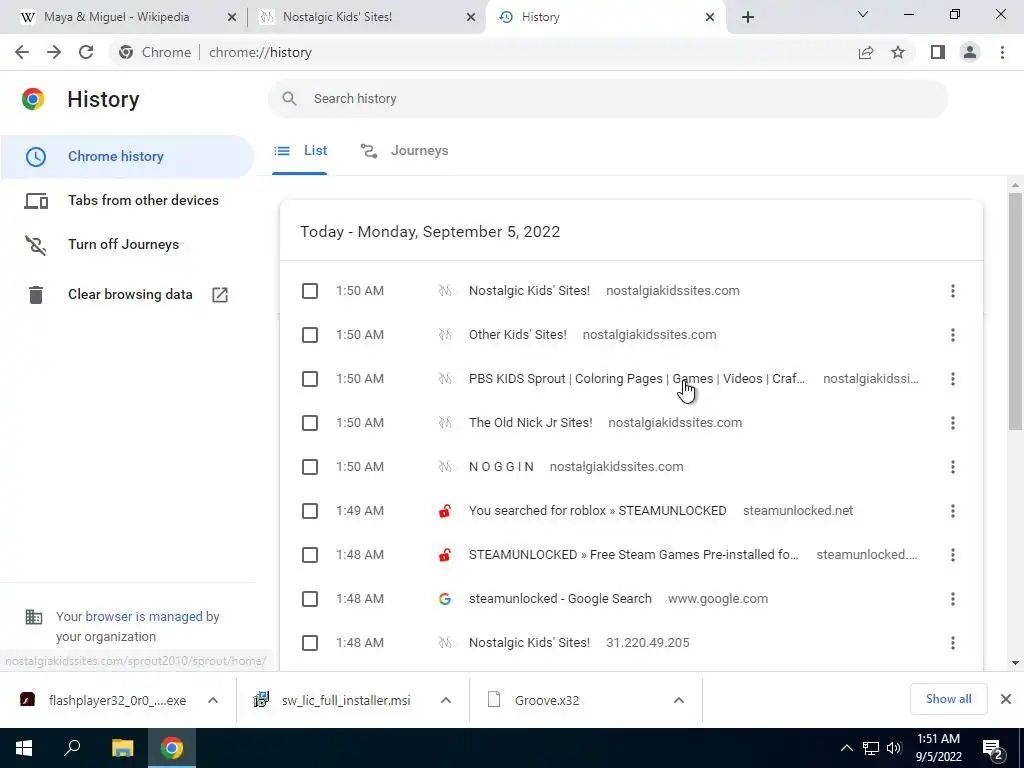Screen dimensions: 1024x768
Task: Check the STEAMUNLOCKED Free Steam Games entry
Action: click(310, 555)
